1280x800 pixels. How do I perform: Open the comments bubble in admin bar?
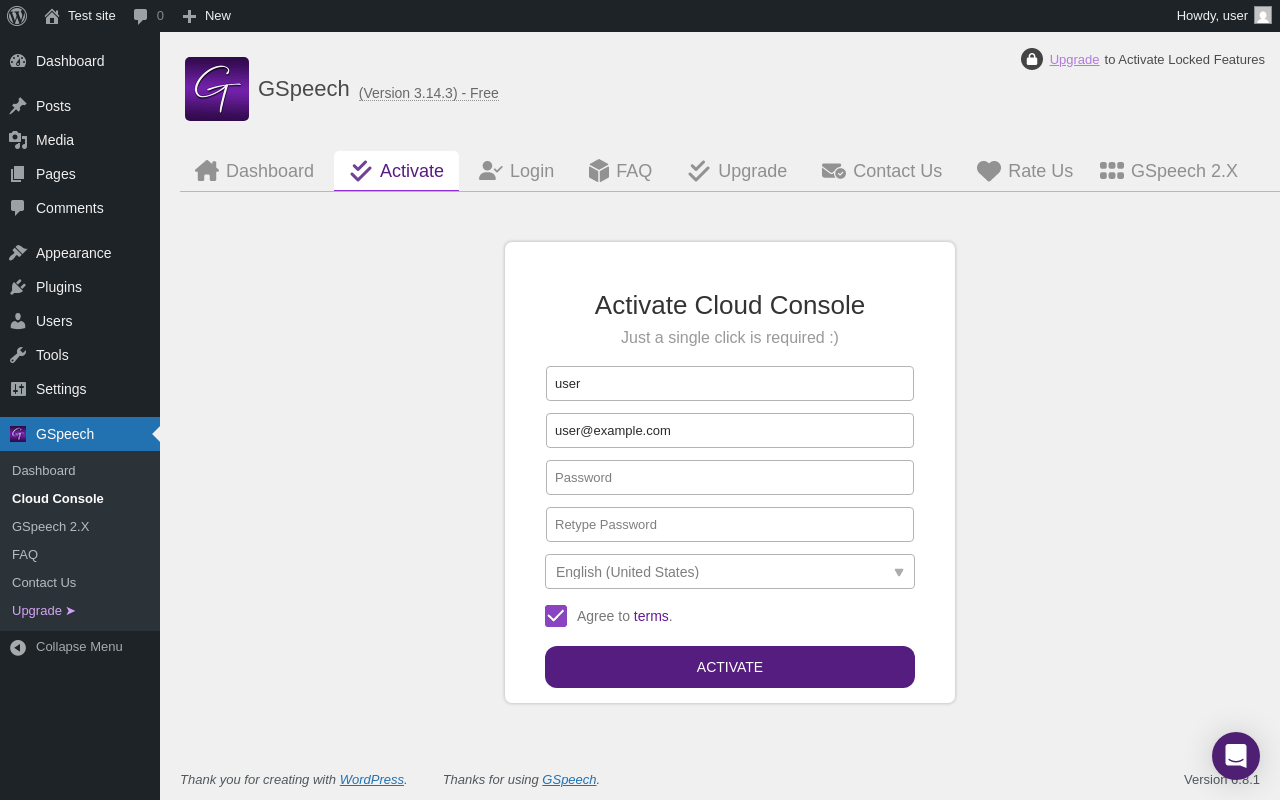click(x=148, y=16)
